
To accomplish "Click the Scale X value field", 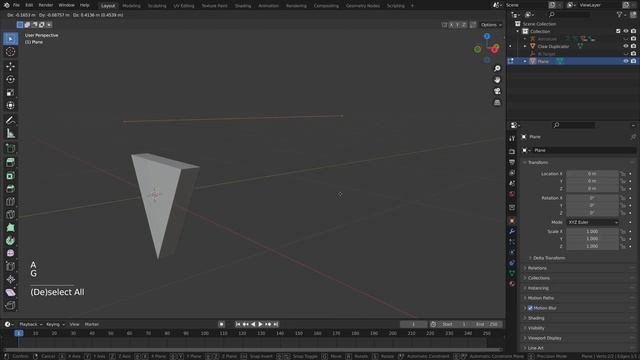I will [592, 231].
